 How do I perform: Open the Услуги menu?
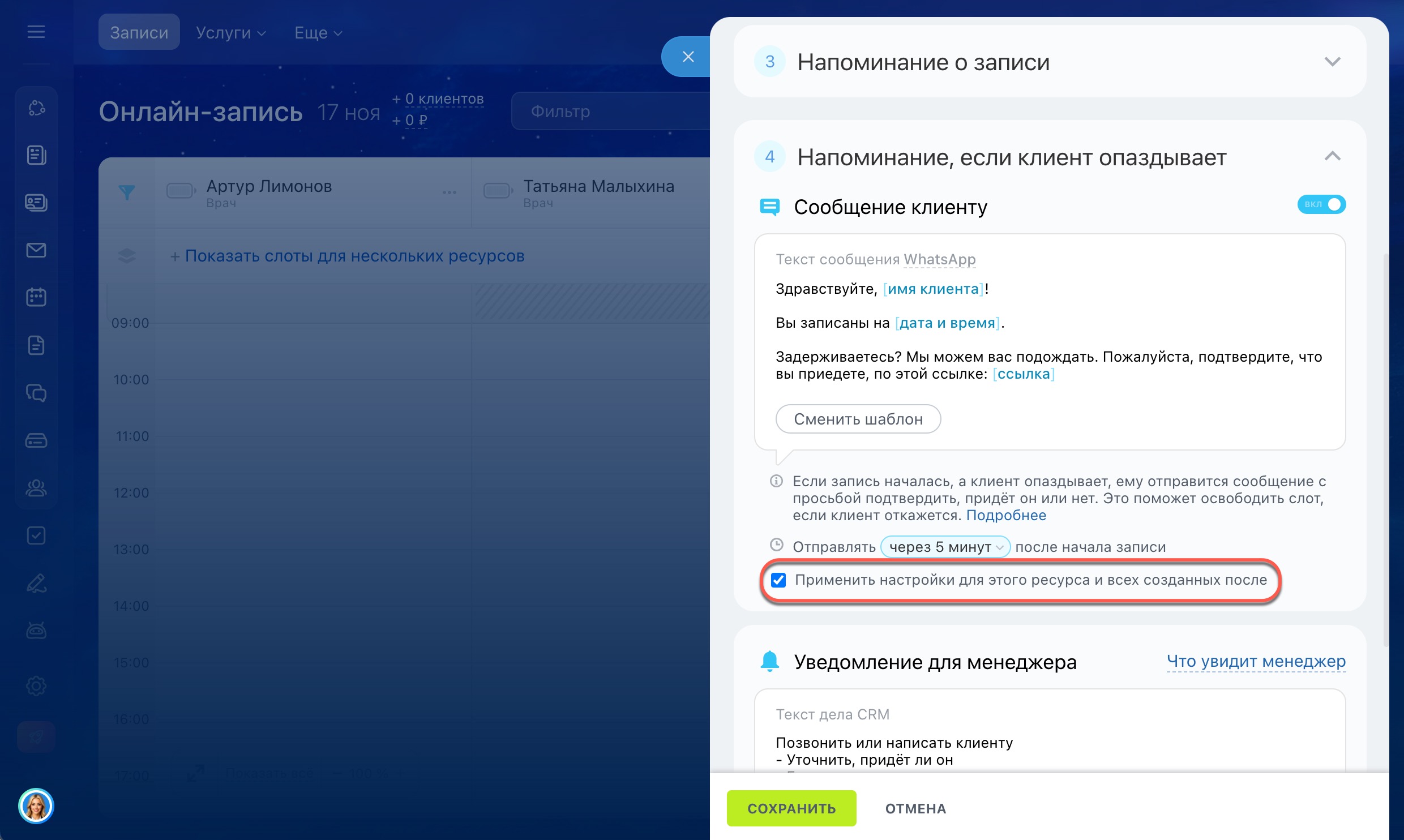[x=230, y=33]
